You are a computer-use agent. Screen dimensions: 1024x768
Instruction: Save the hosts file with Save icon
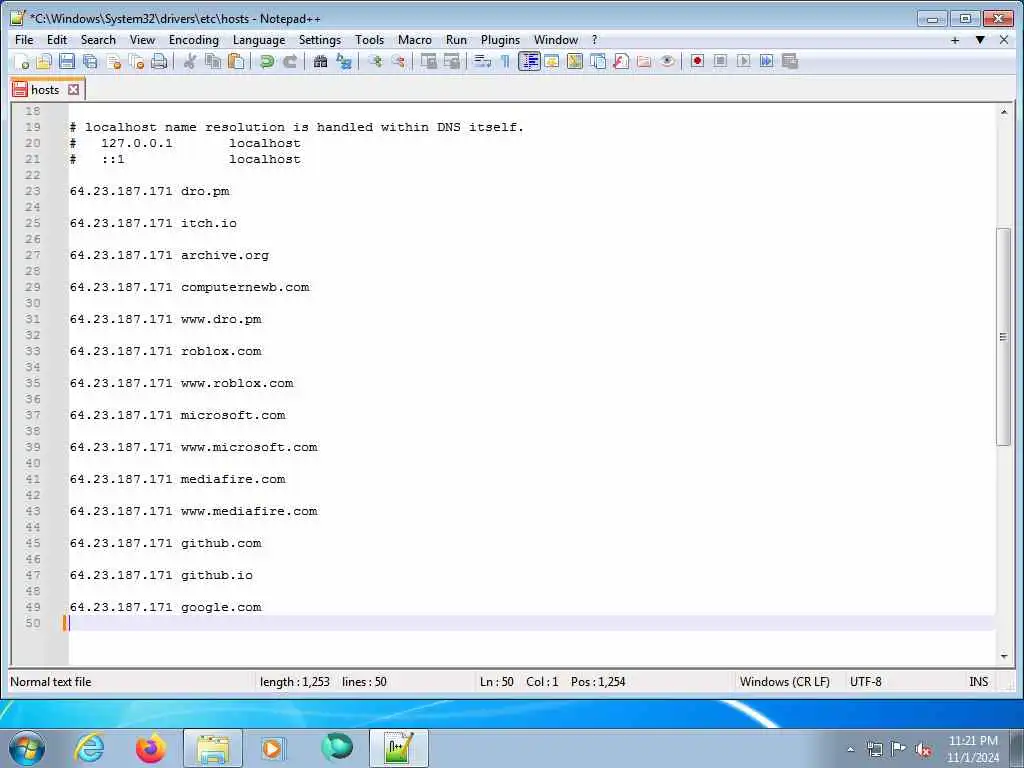67,61
